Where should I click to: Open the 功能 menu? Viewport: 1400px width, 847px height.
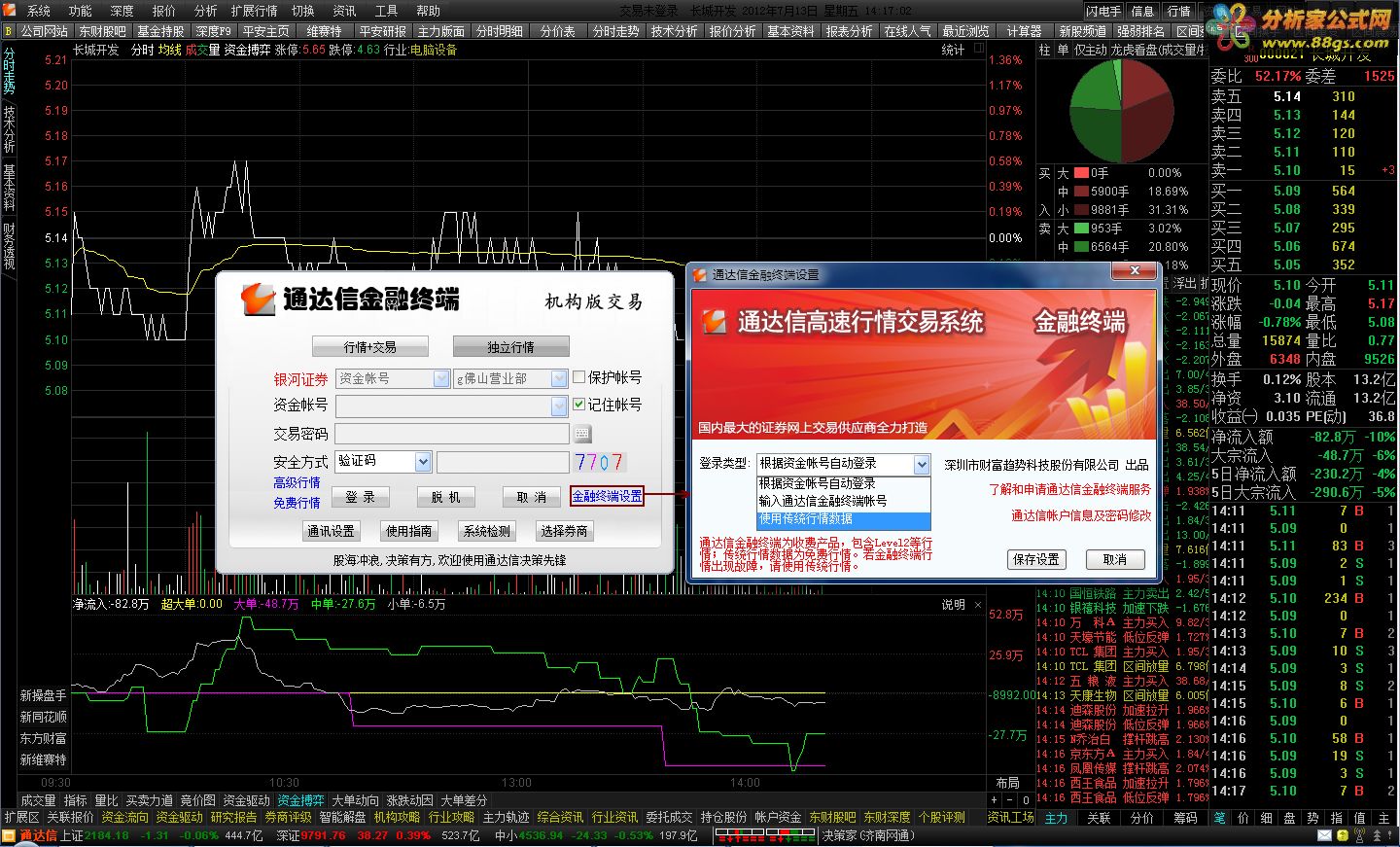[81, 11]
